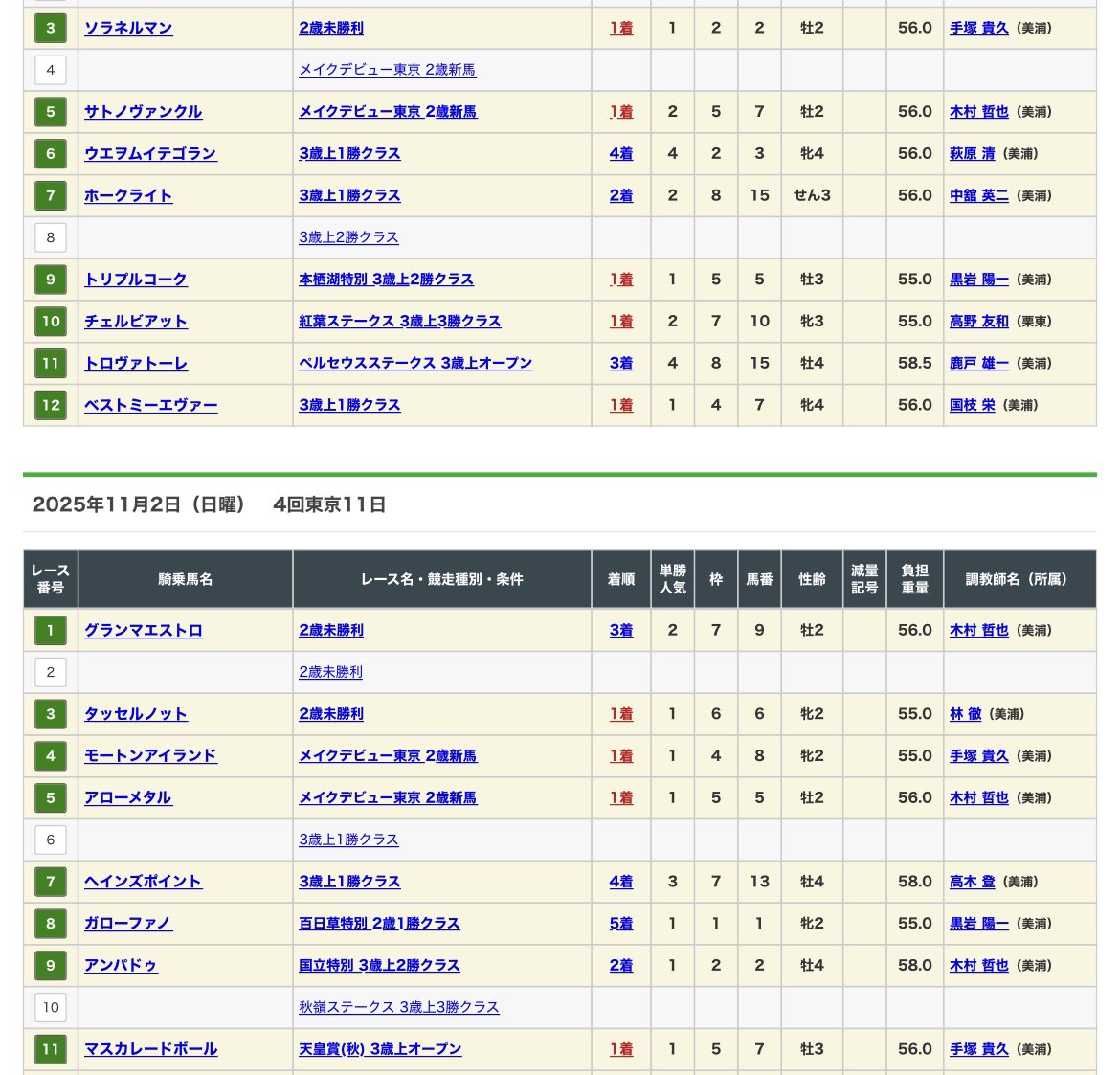
Task: Click 2着 result in ホークライト row
Action: [620, 195]
